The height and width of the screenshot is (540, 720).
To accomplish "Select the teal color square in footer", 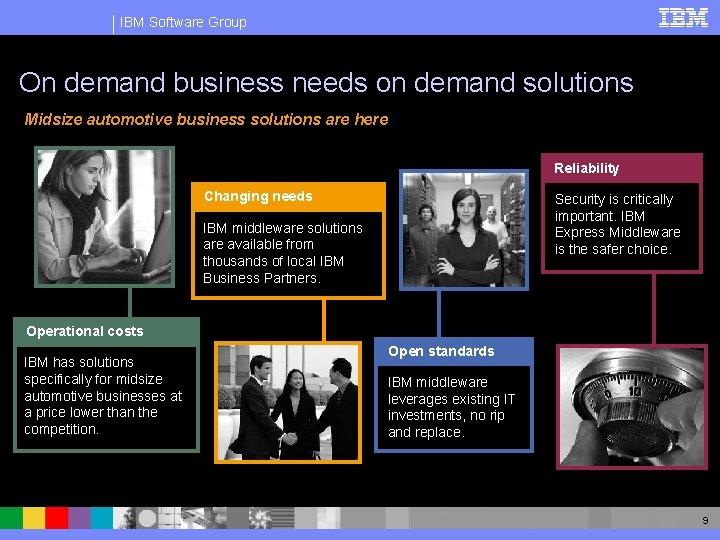I will 101,518.
